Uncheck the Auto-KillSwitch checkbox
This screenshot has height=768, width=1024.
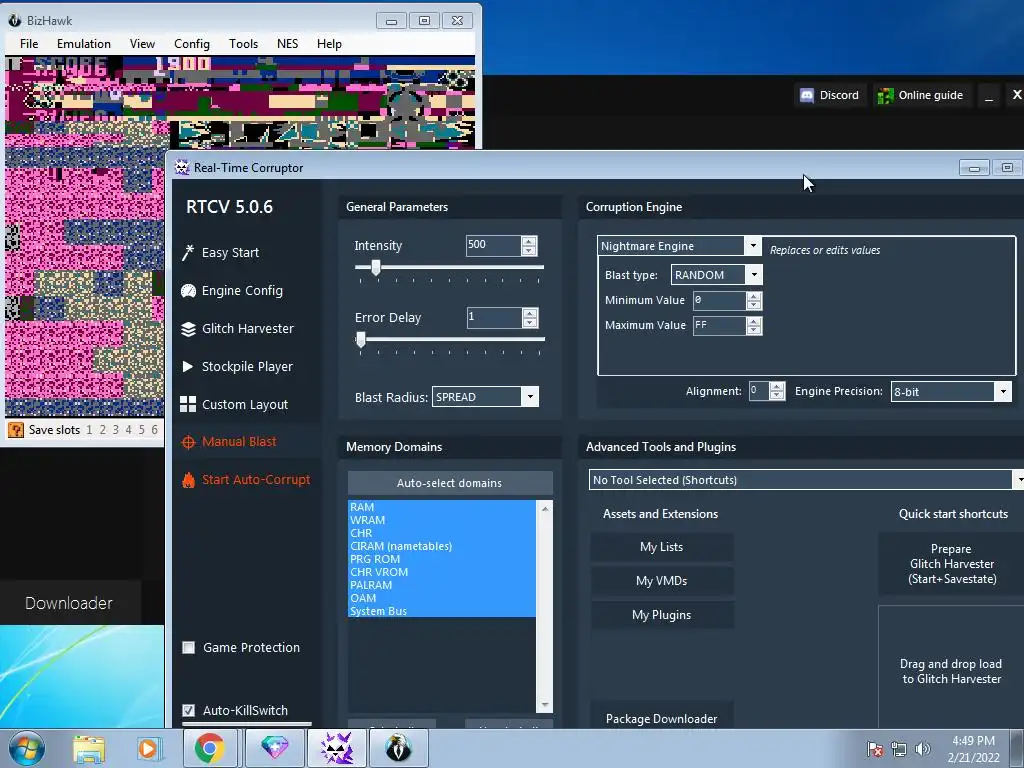pos(189,711)
